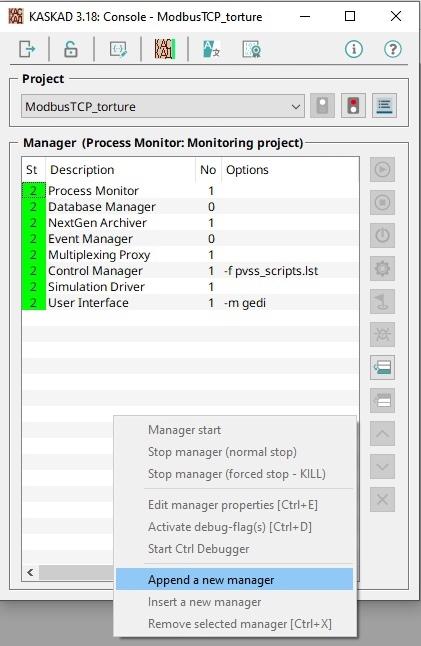This screenshot has width=421, height=646.
Task: Expand the ModbusTCP_torture project dropdown
Action: pyautogui.click(x=163, y=106)
